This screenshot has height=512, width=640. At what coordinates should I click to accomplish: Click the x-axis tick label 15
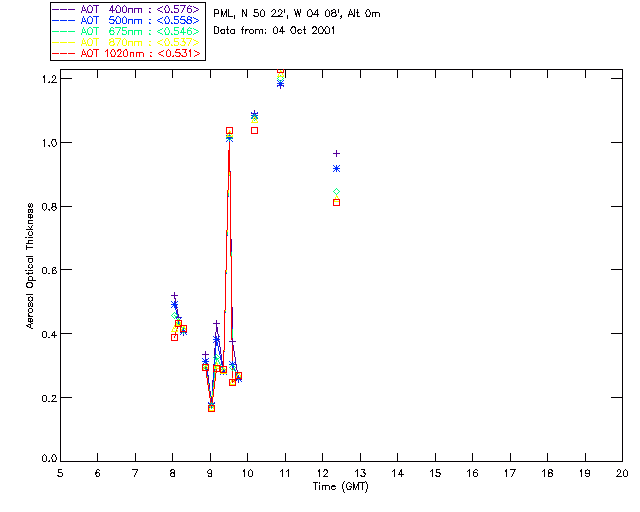click(x=435, y=473)
